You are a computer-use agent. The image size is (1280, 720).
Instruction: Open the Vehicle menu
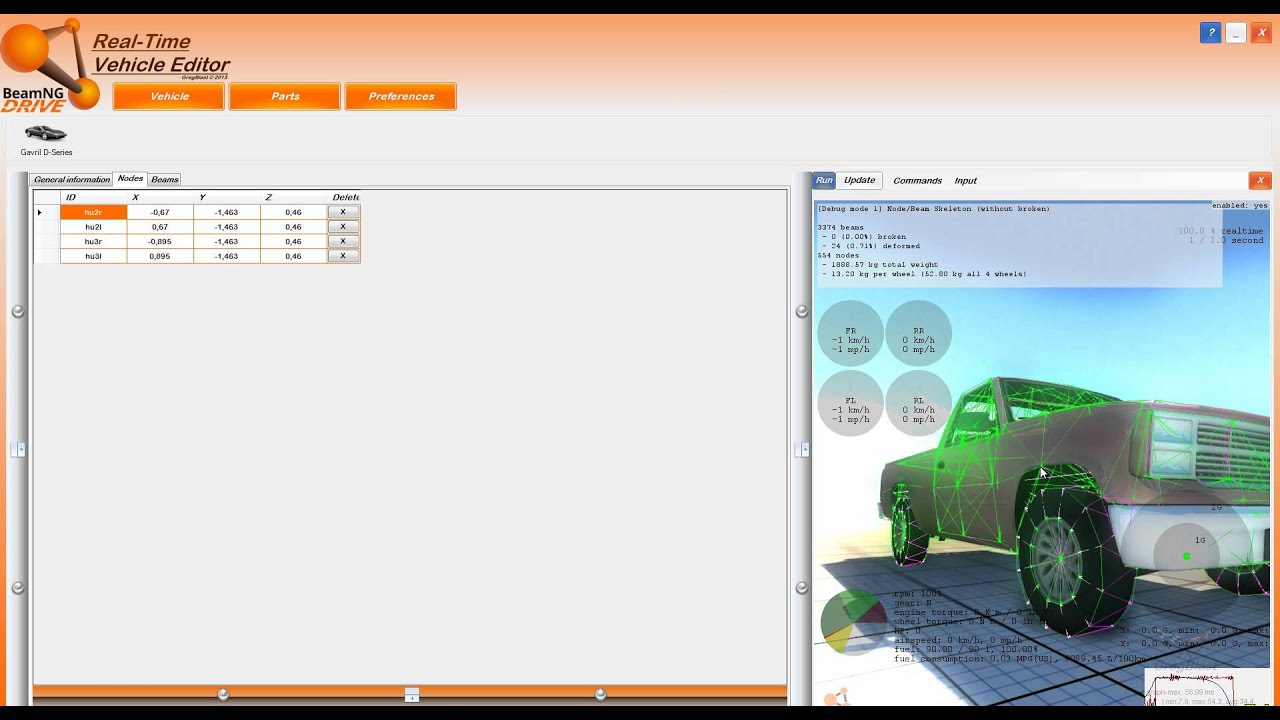pyautogui.click(x=169, y=96)
